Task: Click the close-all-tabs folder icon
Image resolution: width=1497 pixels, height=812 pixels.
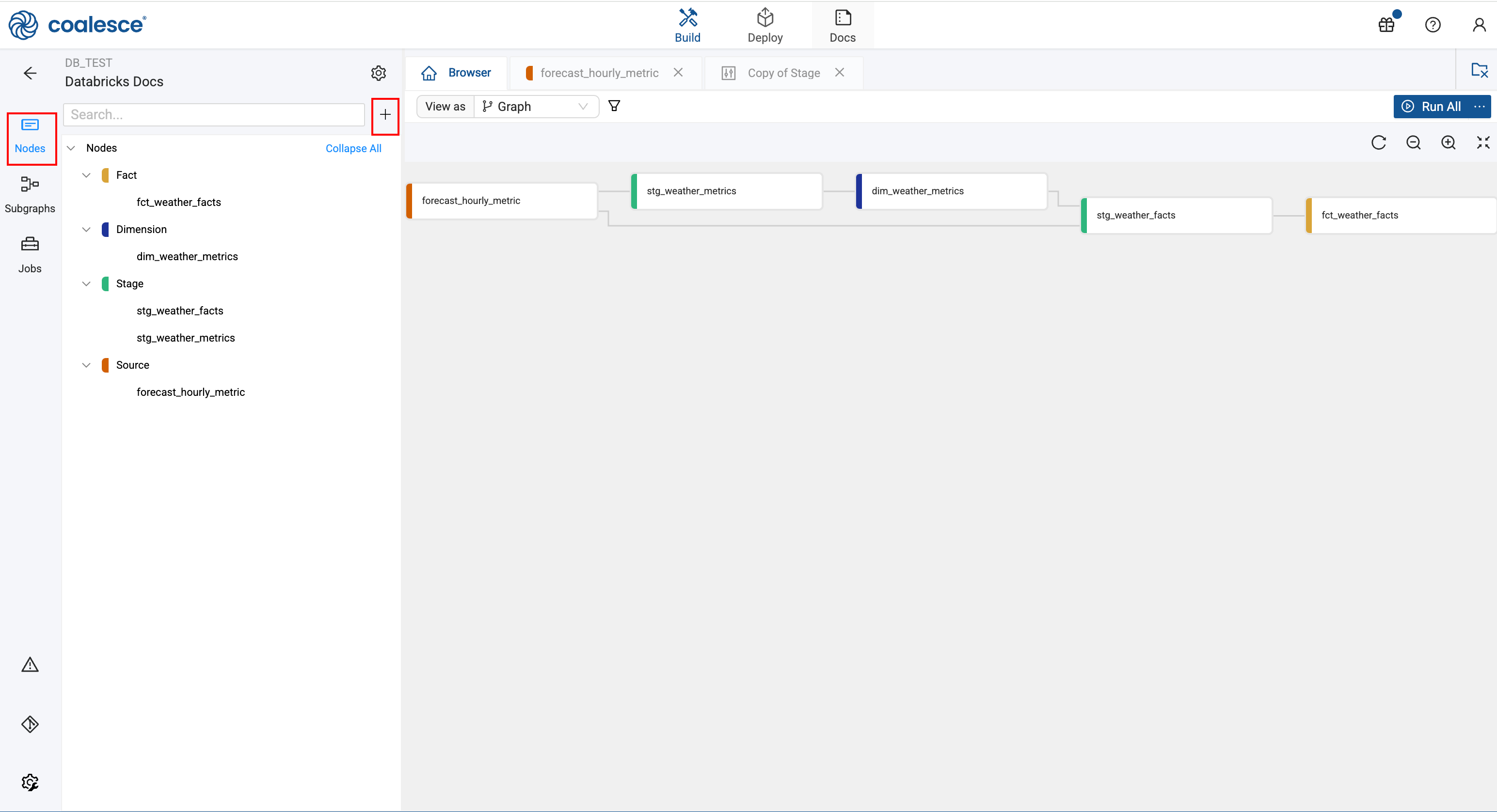Action: coord(1479,70)
